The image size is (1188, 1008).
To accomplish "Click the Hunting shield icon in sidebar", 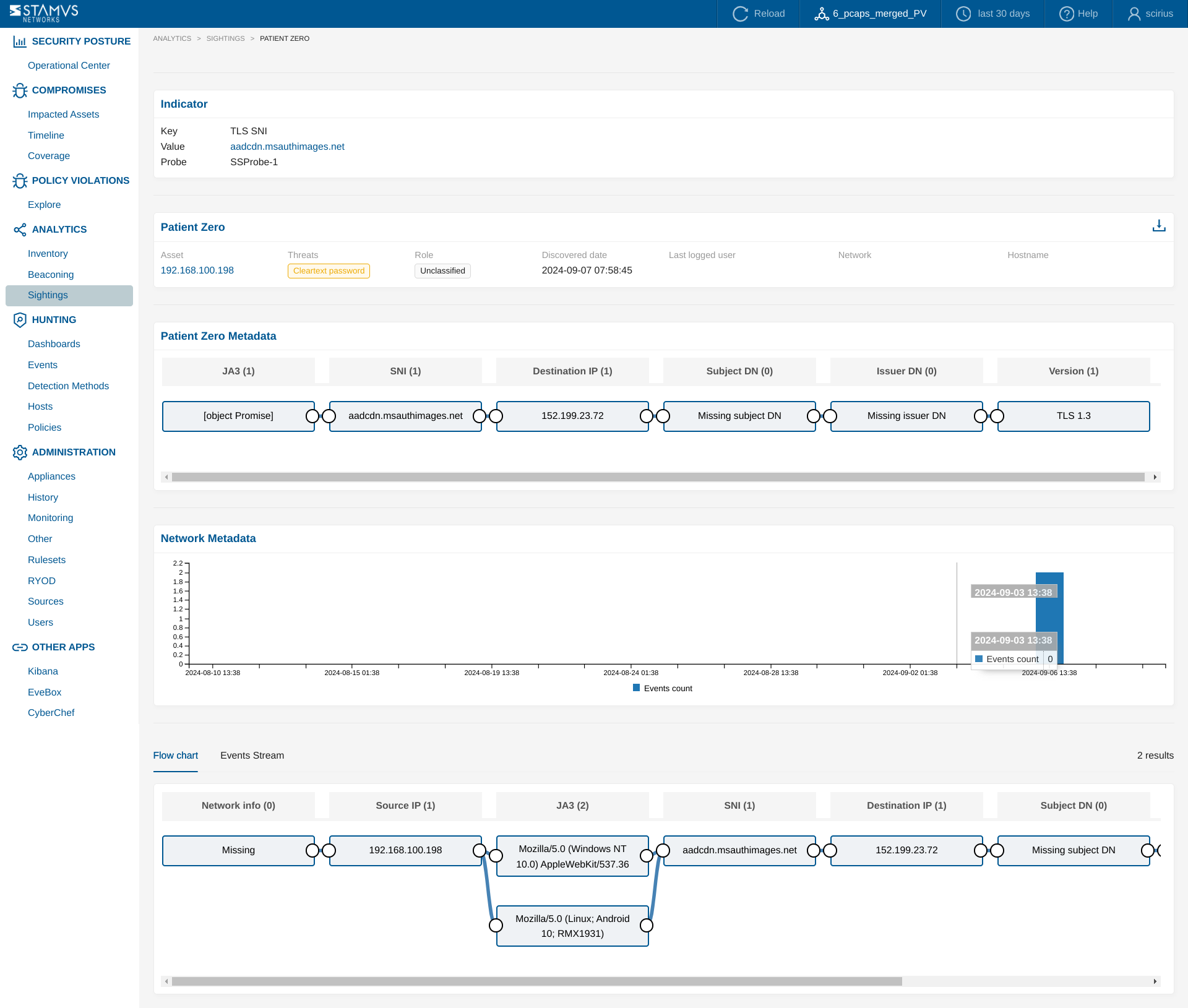I will click(20, 320).
